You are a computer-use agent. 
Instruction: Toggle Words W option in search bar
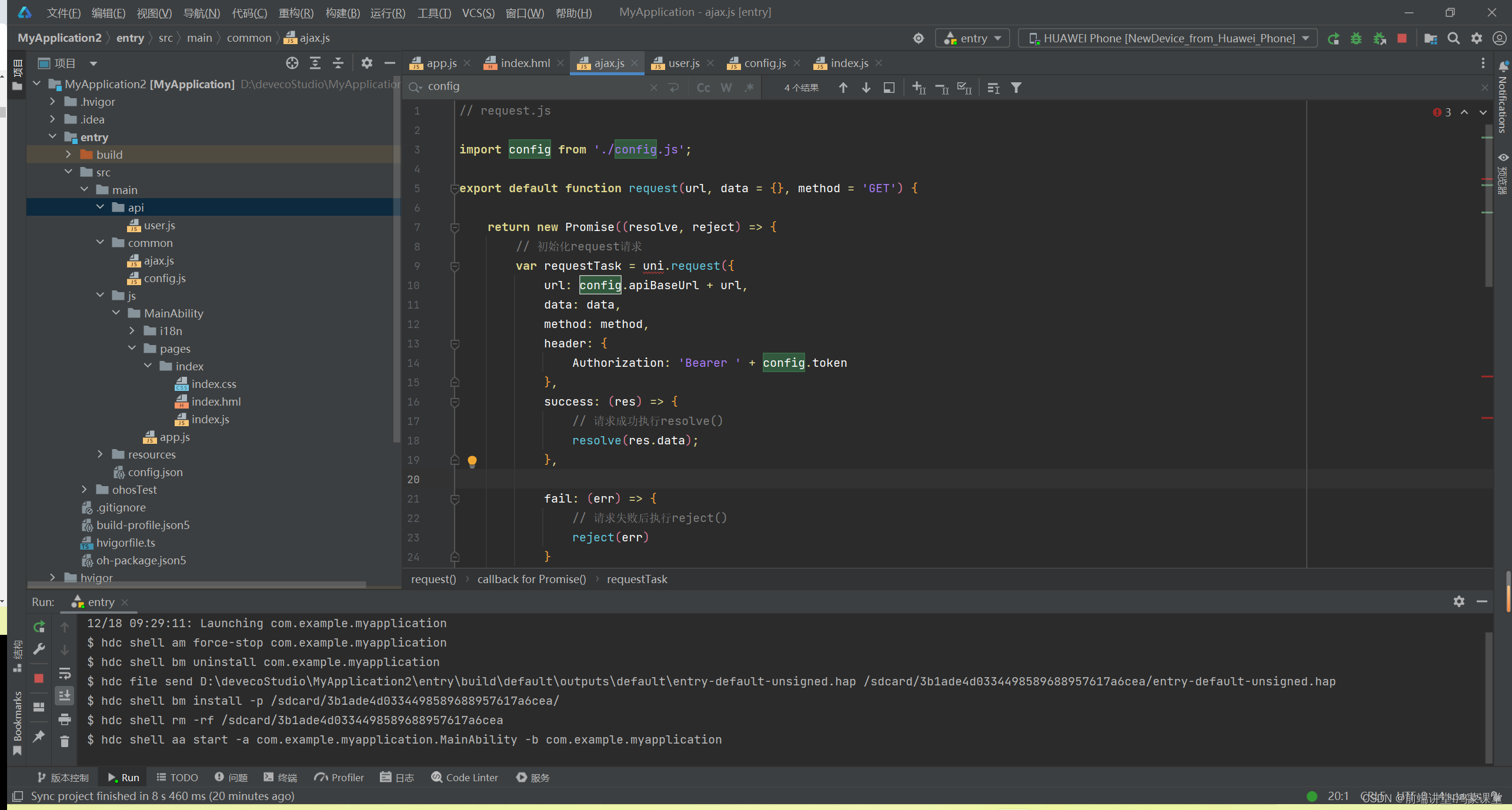click(x=726, y=88)
